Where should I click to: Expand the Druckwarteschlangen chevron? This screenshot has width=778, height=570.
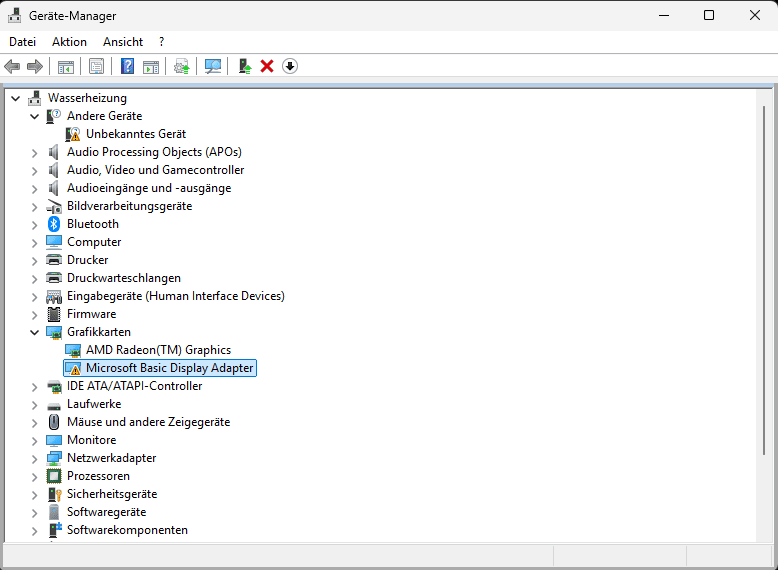34,279
